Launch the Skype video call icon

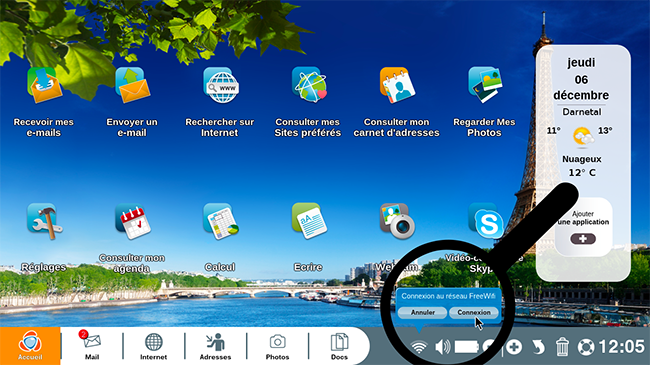click(485, 221)
